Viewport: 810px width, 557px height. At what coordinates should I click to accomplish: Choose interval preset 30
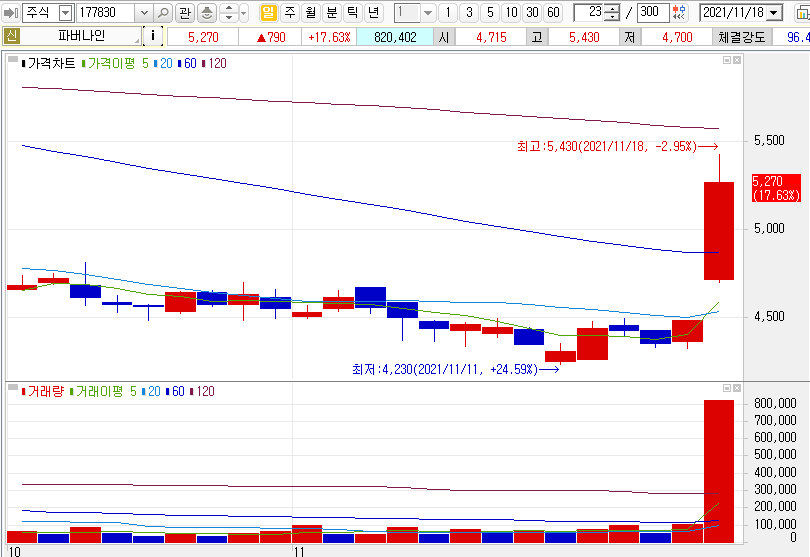pyautogui.click(x=532, y=12)
